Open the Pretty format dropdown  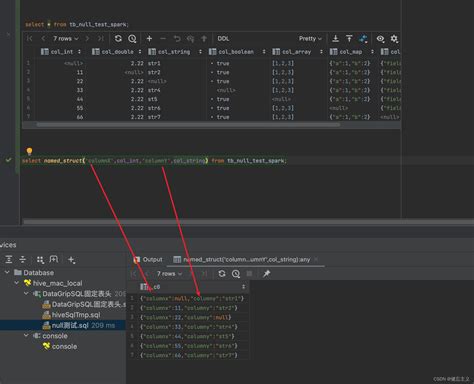click(x=310, y=39)
